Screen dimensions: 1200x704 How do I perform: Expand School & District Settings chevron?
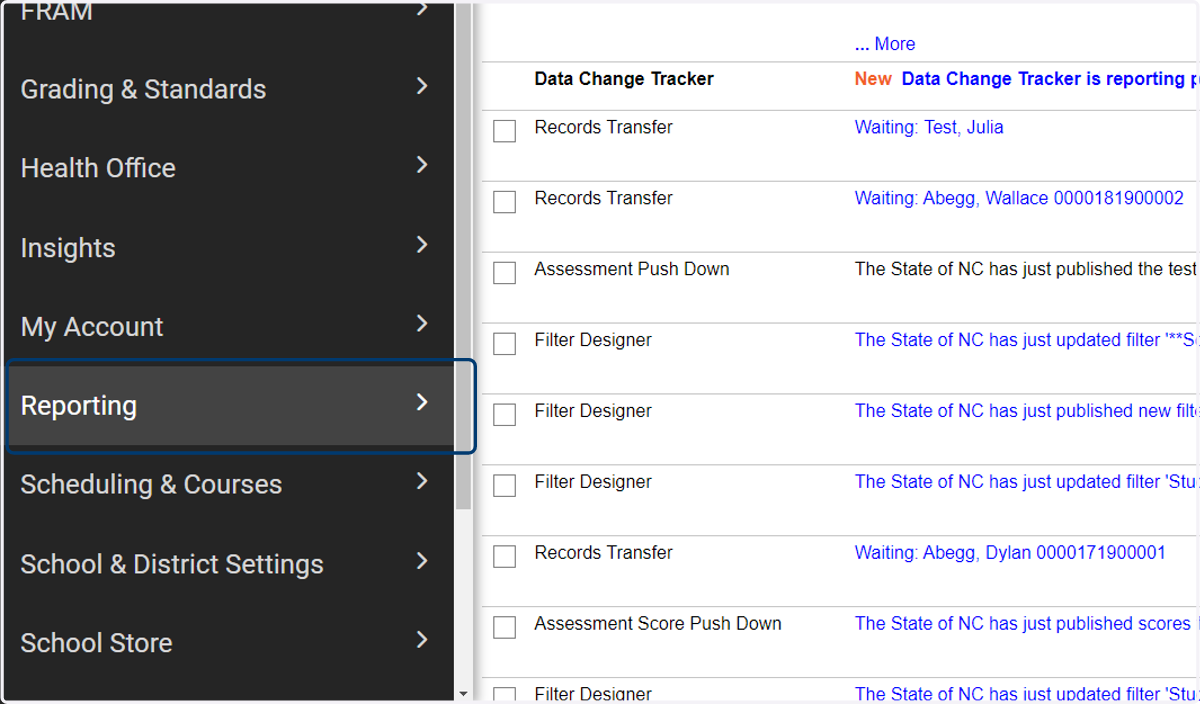coord(422,561)
